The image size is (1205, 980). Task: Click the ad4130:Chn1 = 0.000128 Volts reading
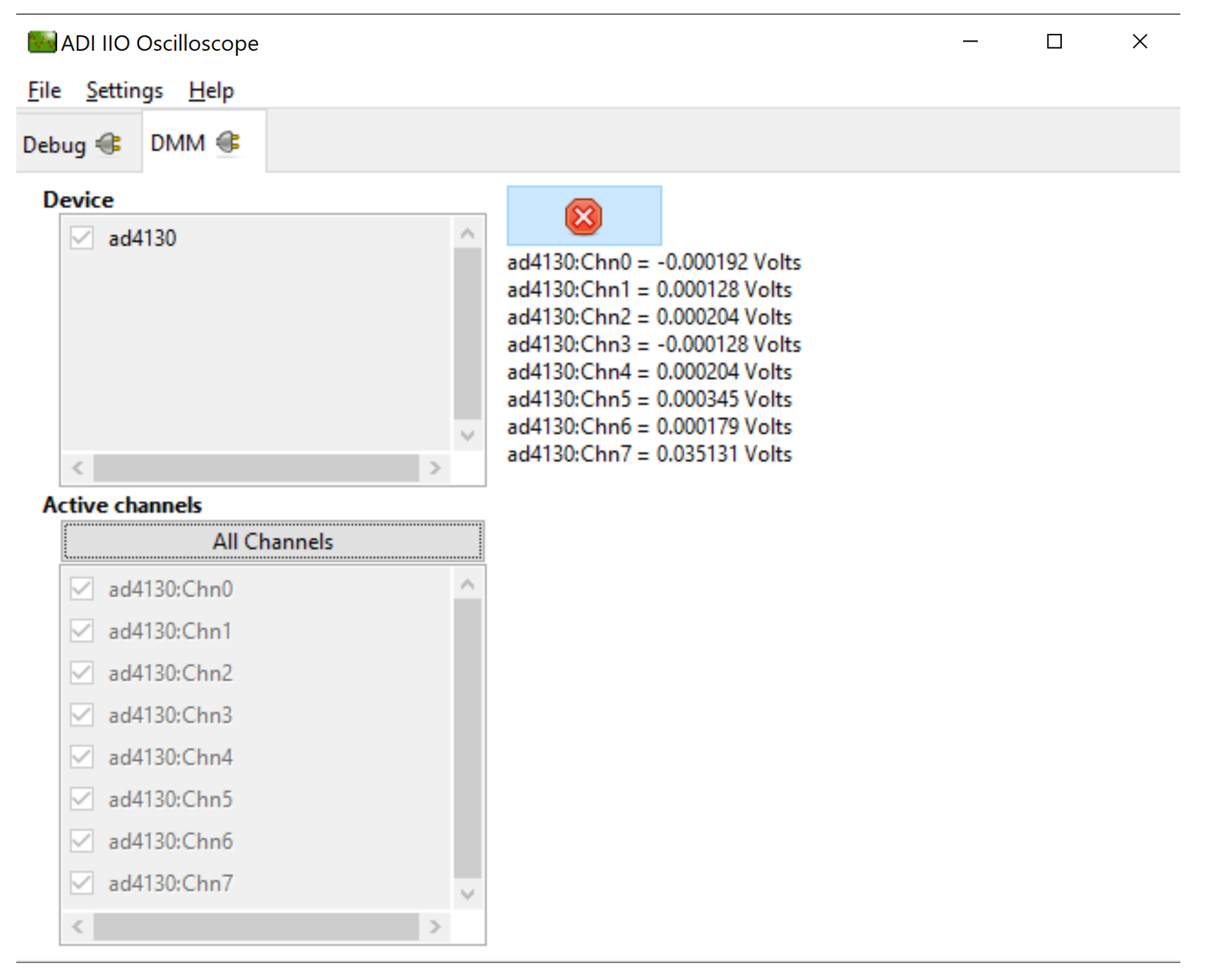[x=649, y=290]
